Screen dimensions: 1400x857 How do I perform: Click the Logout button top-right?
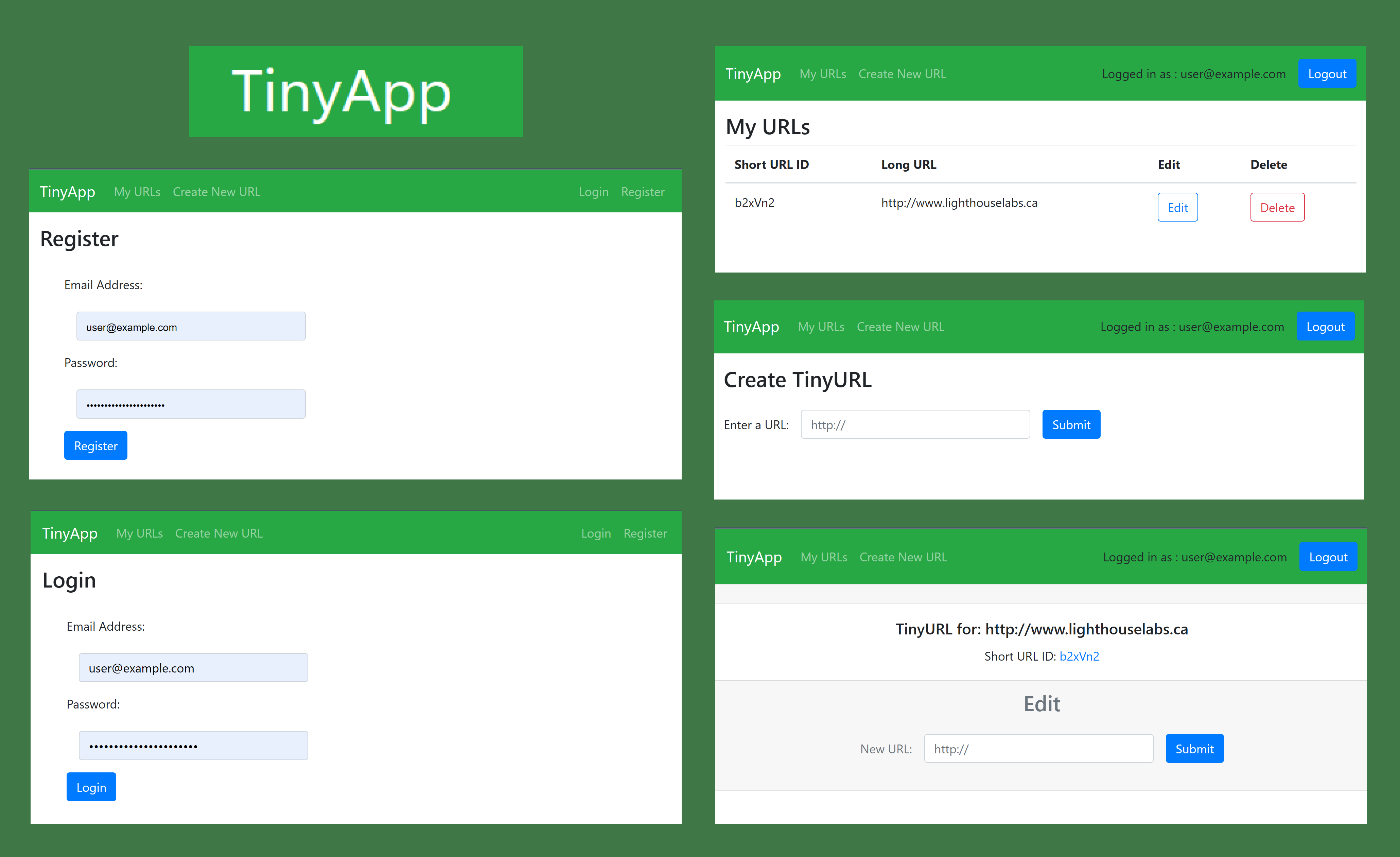[1325, 73]
